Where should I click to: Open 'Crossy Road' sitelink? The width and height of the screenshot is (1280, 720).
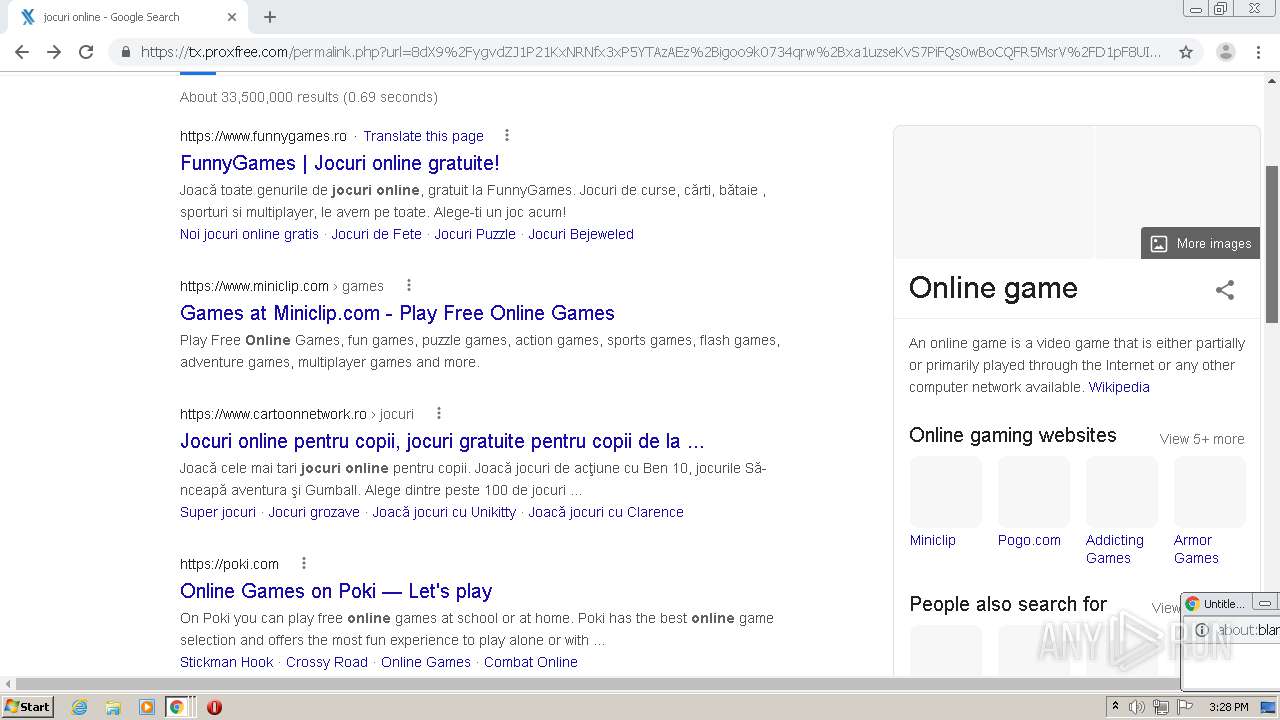[327, 662]
